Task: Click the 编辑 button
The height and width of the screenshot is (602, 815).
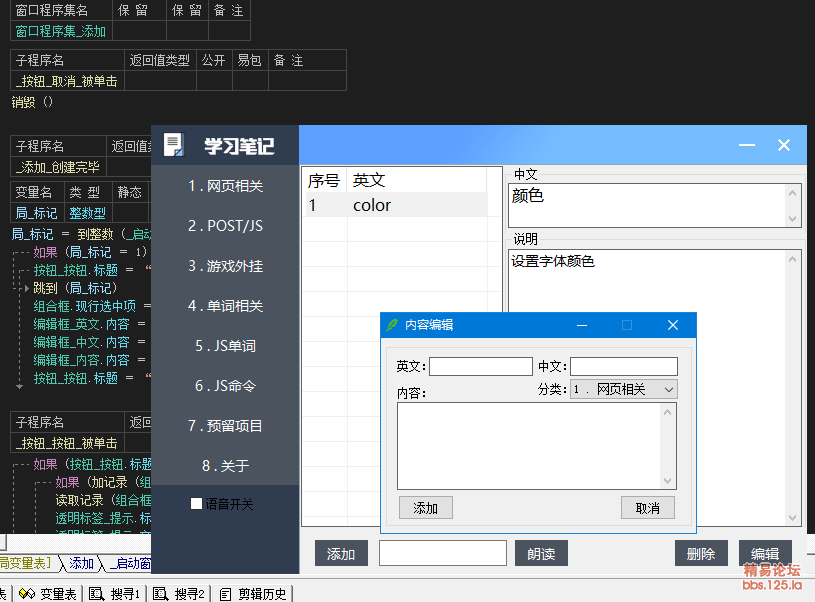Action: pyautogui.click(x=765, y=553)
